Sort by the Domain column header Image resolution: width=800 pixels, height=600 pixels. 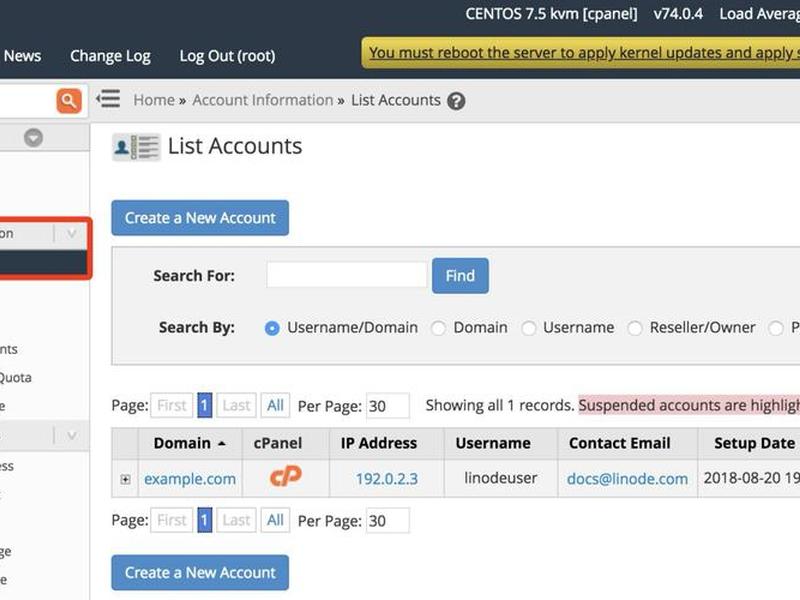point(190,443)
